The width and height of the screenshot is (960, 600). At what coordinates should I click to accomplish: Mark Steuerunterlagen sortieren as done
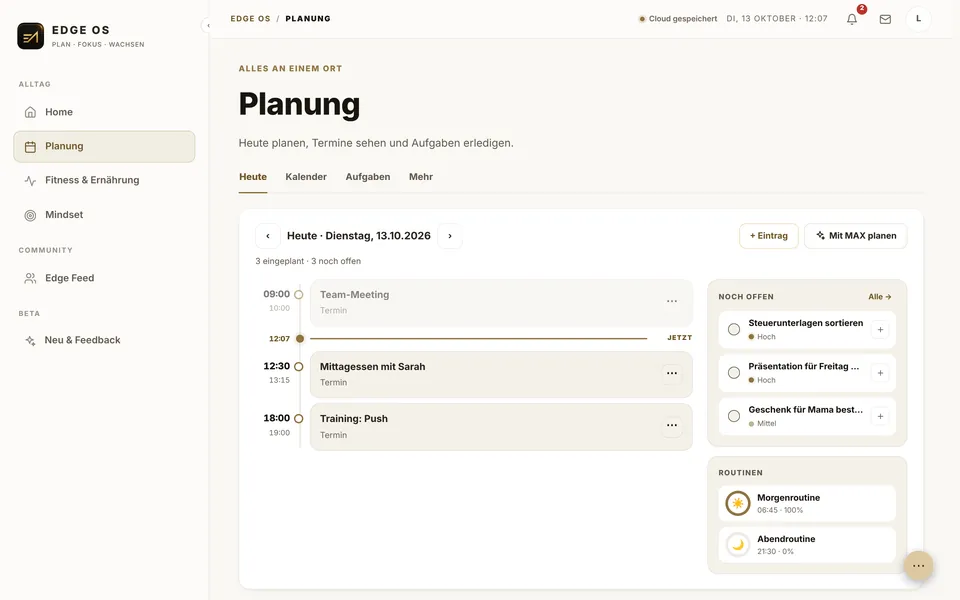(733, 329)
